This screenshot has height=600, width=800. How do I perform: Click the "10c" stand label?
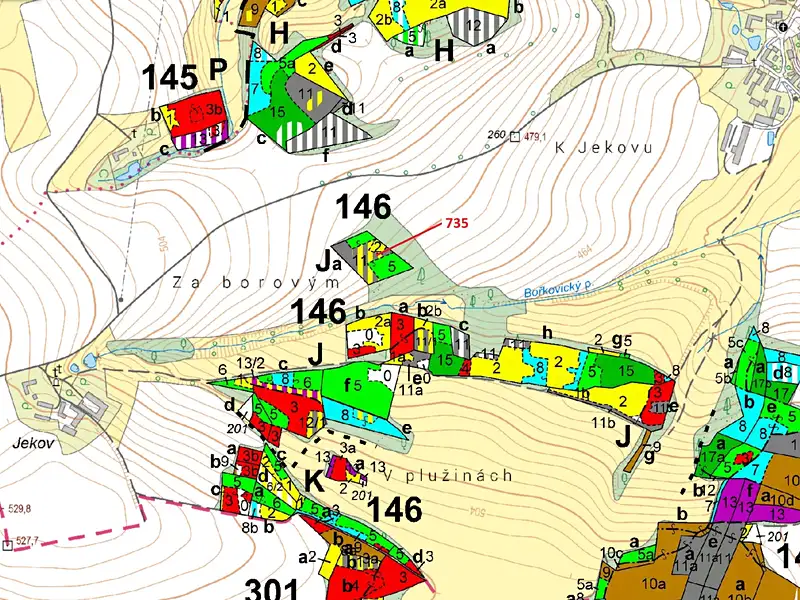pos(610,552)
